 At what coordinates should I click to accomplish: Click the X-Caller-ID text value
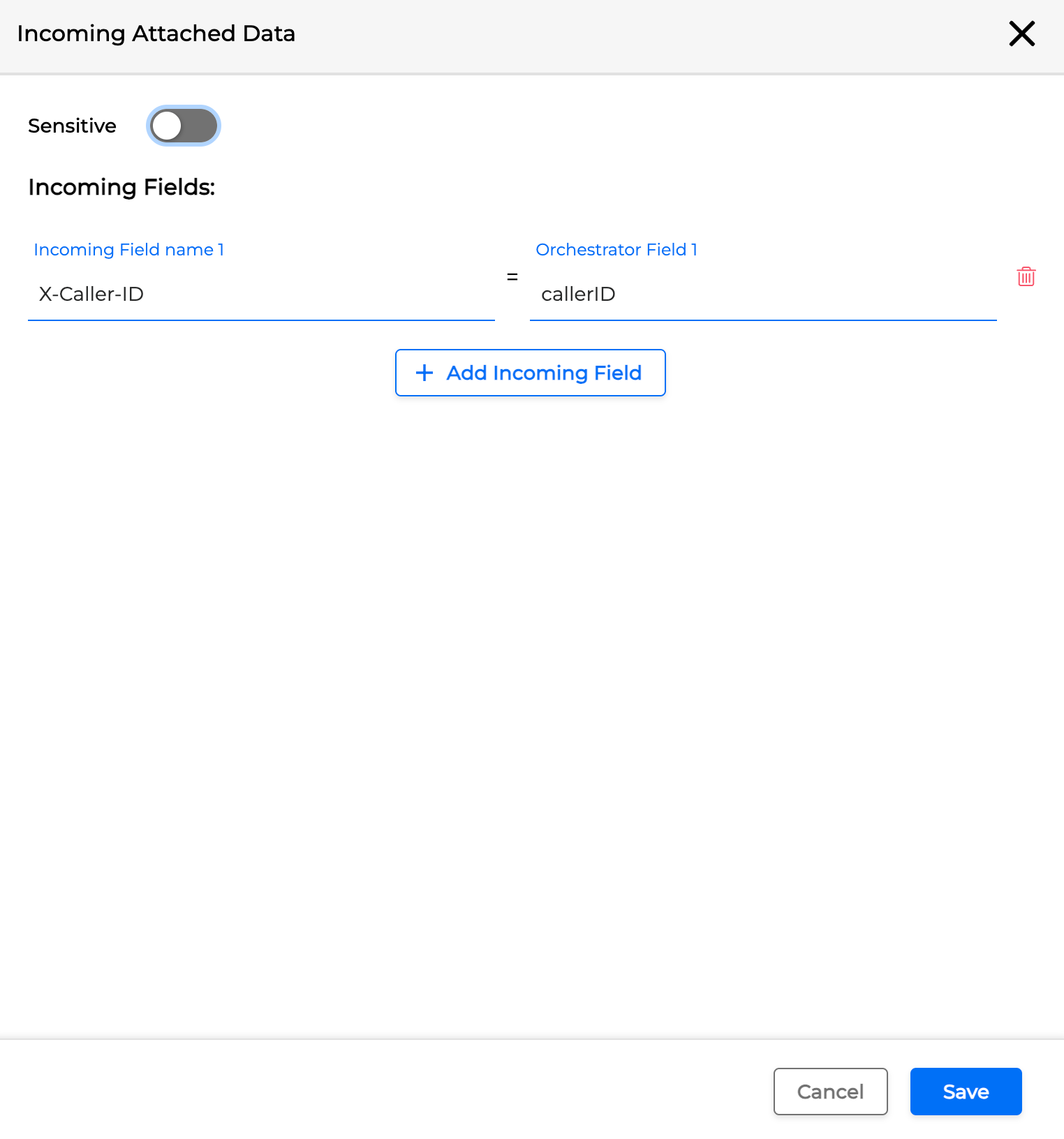point(91,294)
